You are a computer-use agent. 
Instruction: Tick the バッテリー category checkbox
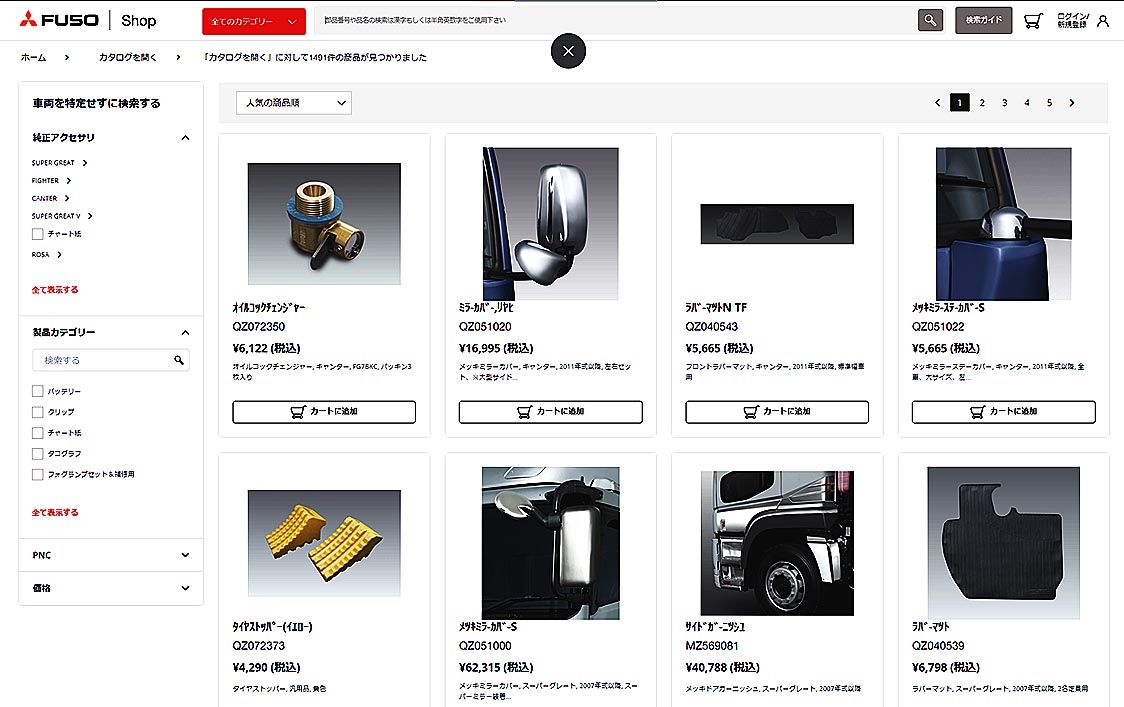(x=37, y=391)
